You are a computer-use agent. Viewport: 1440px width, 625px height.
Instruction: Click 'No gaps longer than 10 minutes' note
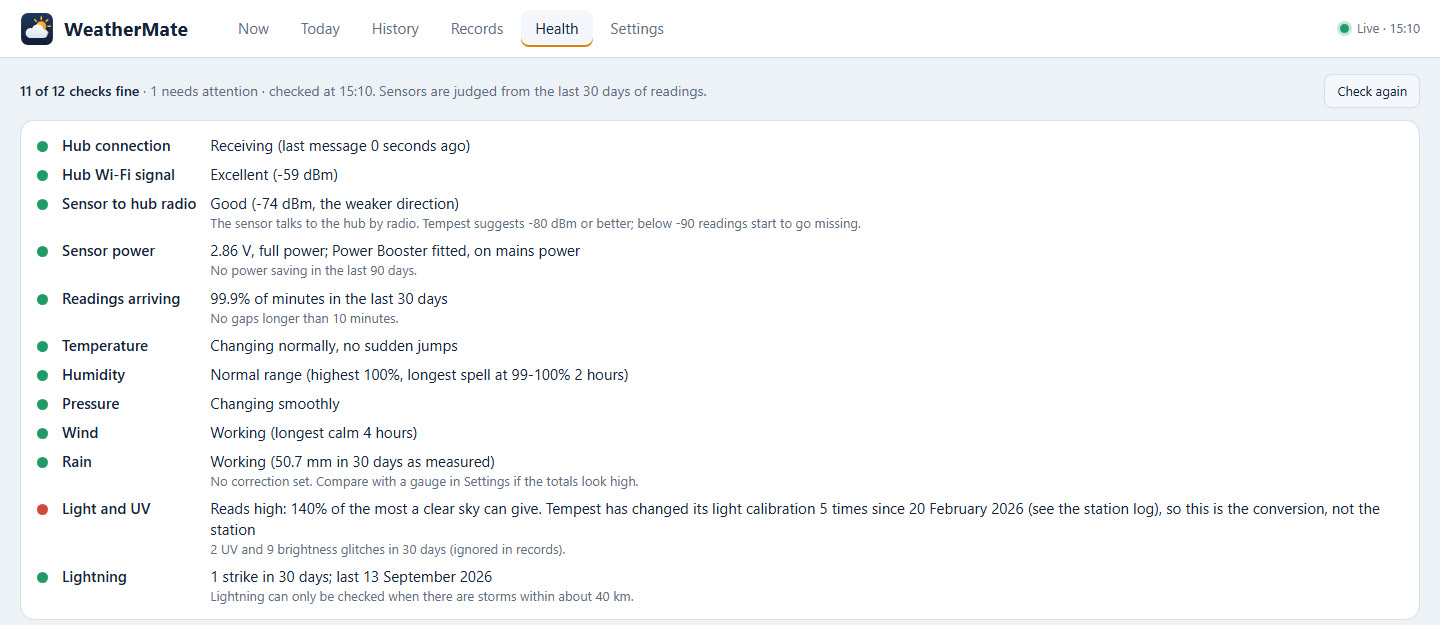click(304, 318)
